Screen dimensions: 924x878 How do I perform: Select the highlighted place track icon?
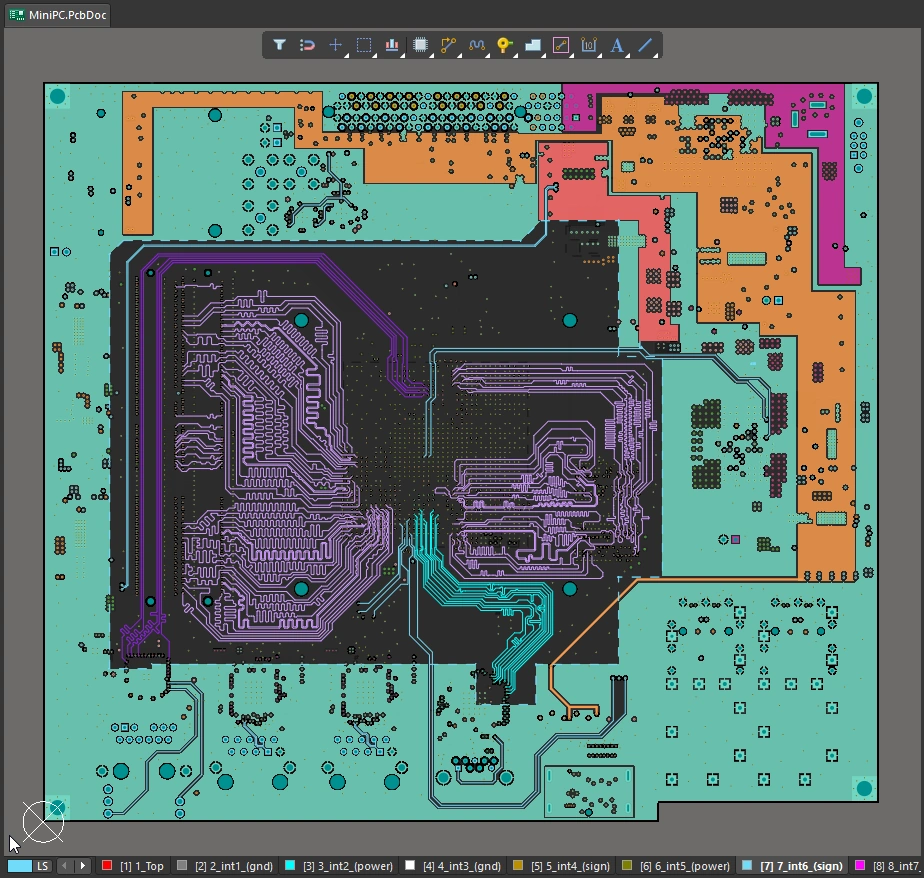[x=561, y=45]
